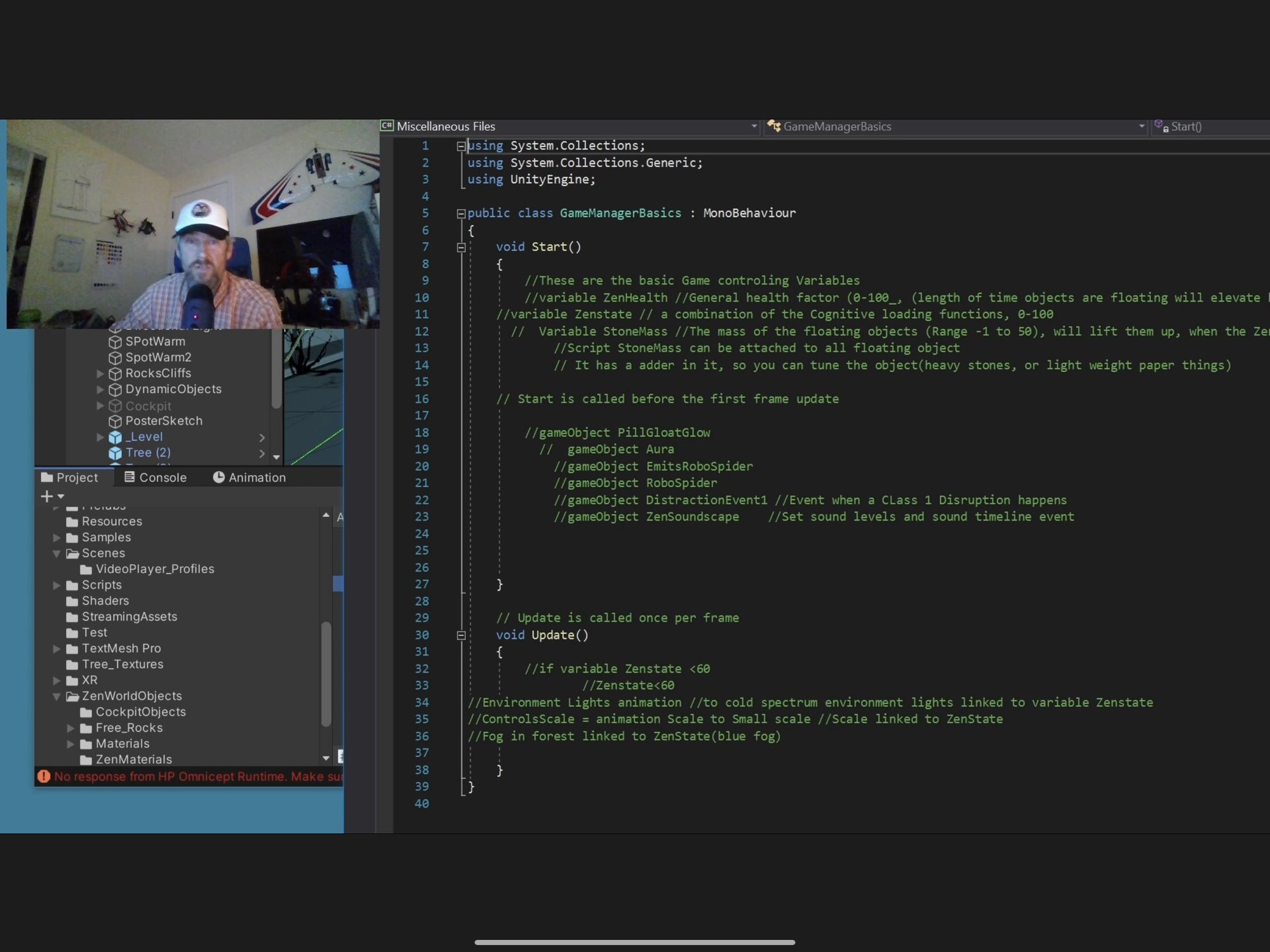Collapse the Update() method block
Screen dimensions: 1270x952
[461, 635]
